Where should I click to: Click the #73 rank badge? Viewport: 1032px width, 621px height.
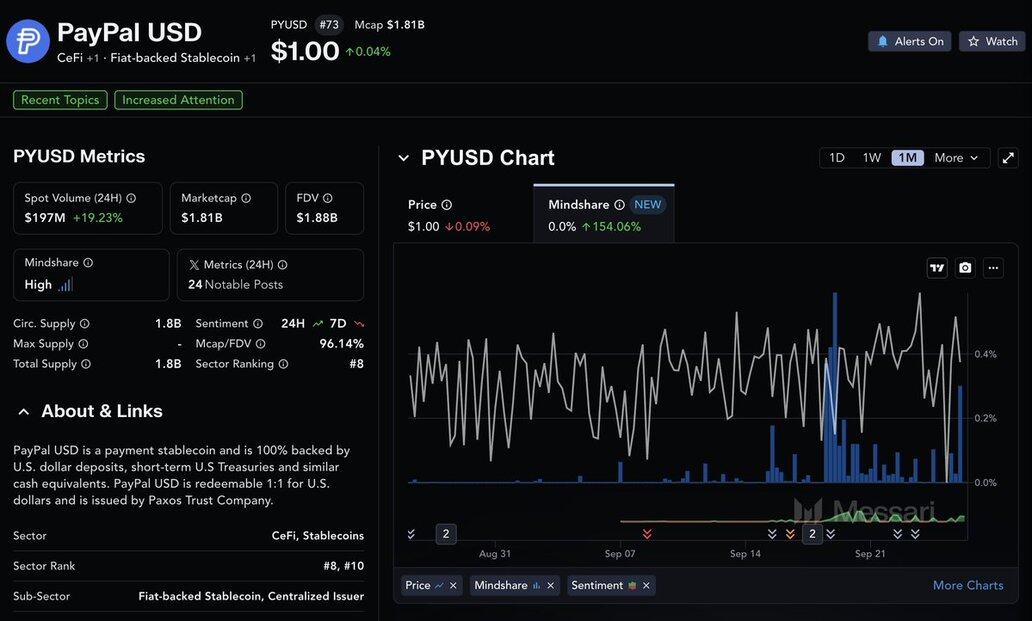[329, 25]
